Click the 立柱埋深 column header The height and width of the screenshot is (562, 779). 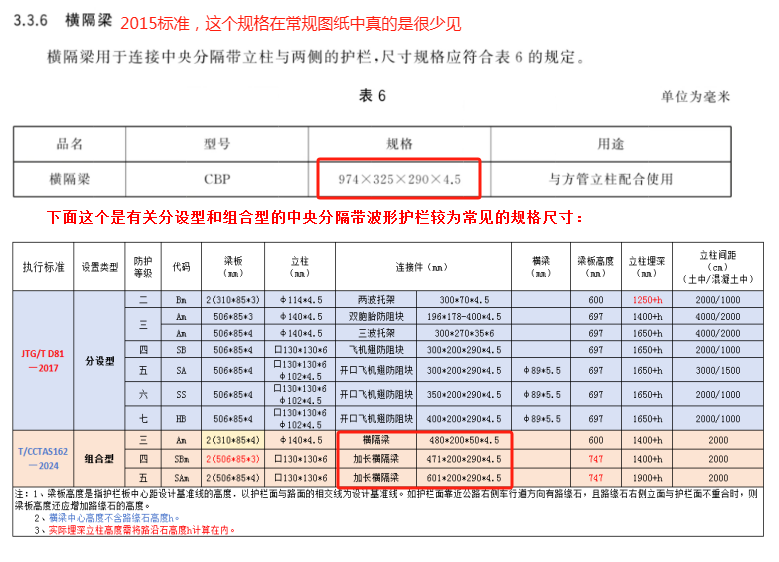(x=645, y=267)
